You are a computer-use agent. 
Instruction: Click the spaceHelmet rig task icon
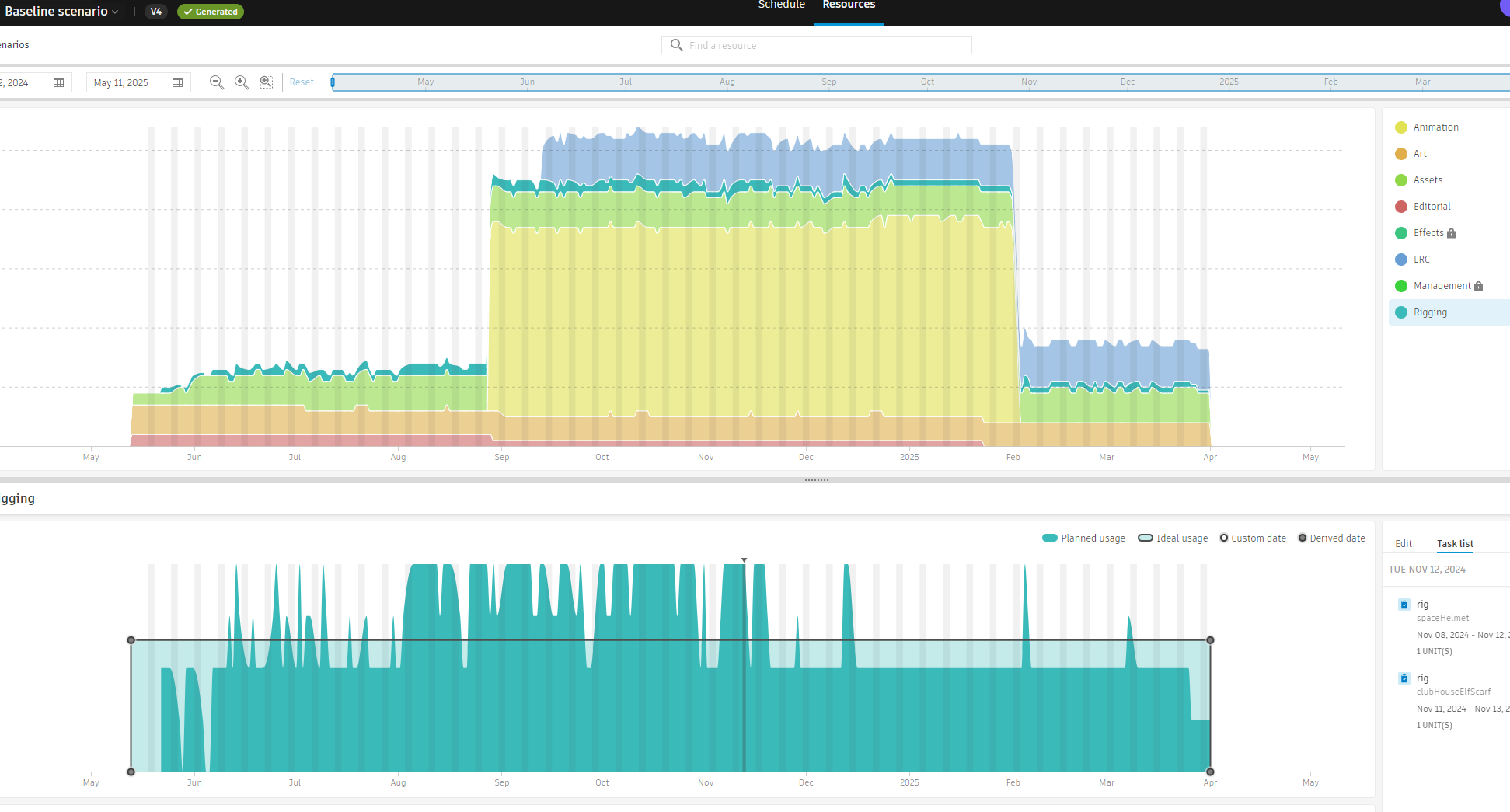point(1404,605)
